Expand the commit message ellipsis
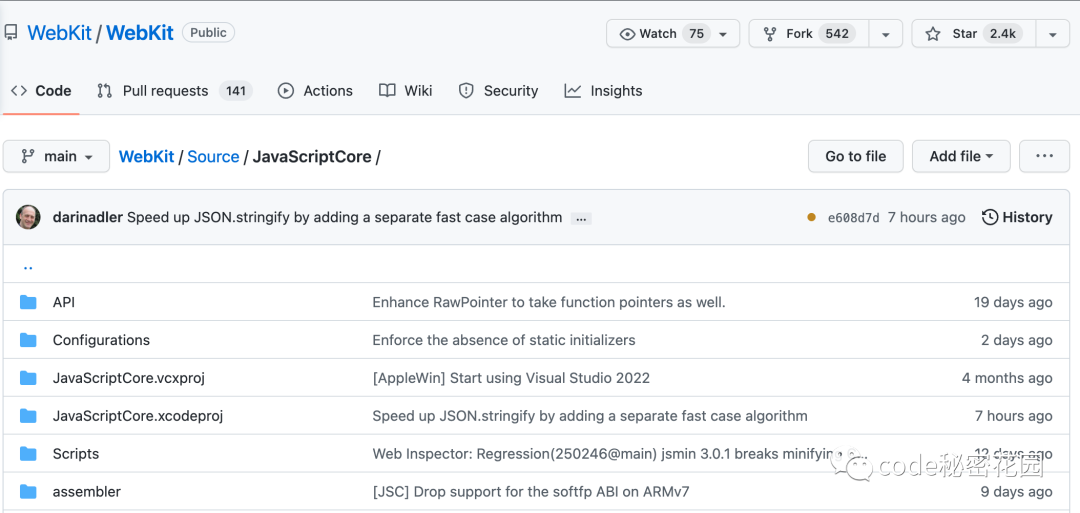The height and width of the screenshot is (513, 1080). (x=581, y=218)
